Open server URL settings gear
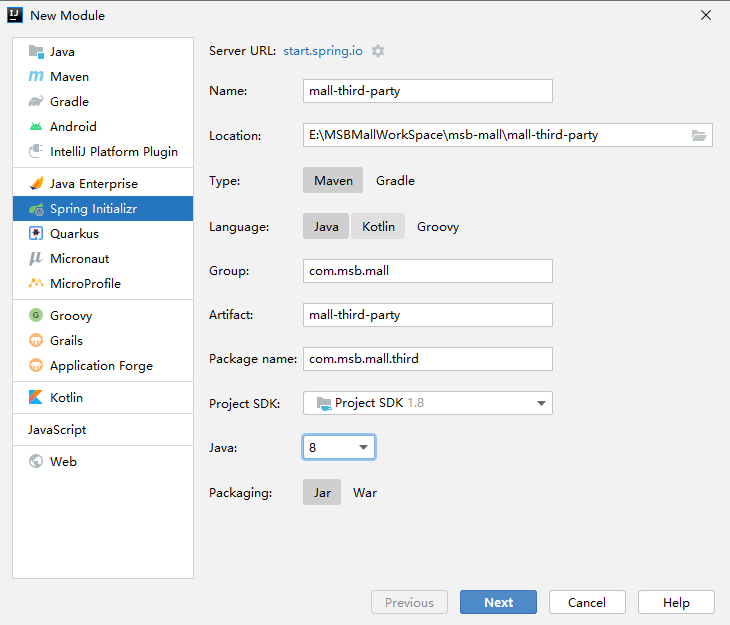Viewport: 730px width, 625px height. click(x=378, y=51)
